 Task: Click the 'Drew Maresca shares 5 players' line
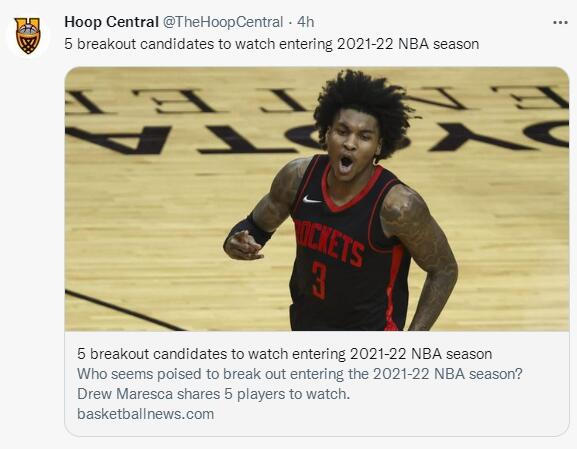[213, 394]
